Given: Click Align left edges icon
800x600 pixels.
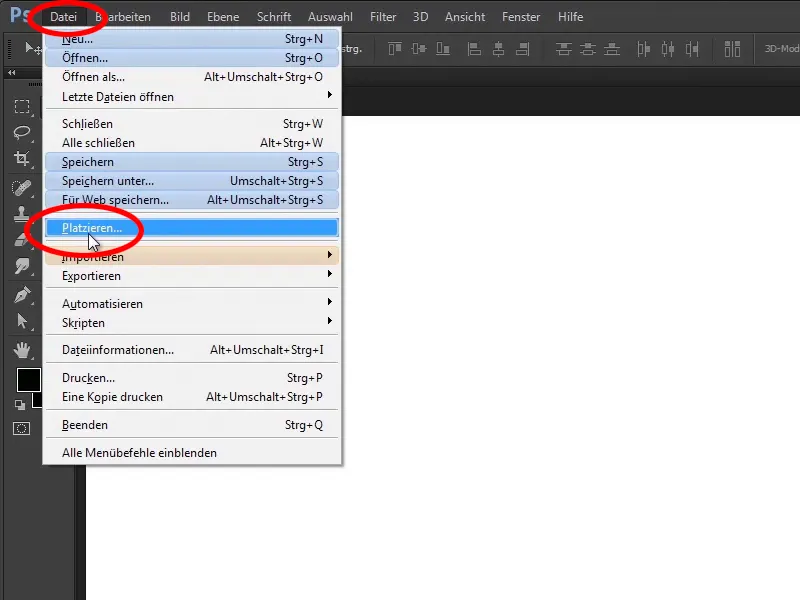Looking at the screenshot, I should pyautogui.click(x=474, y=49).
